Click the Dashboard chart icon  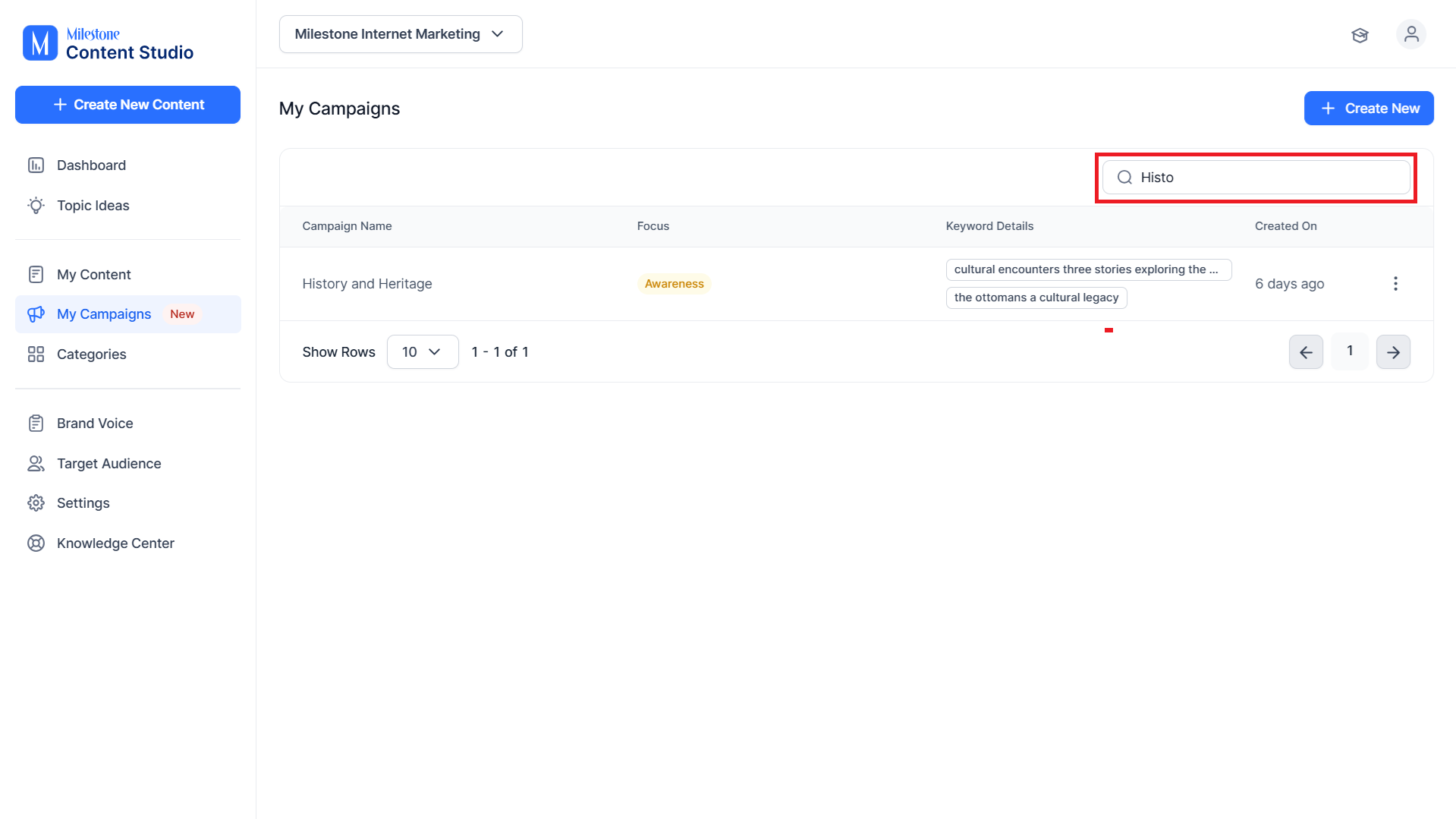[36, 165]
